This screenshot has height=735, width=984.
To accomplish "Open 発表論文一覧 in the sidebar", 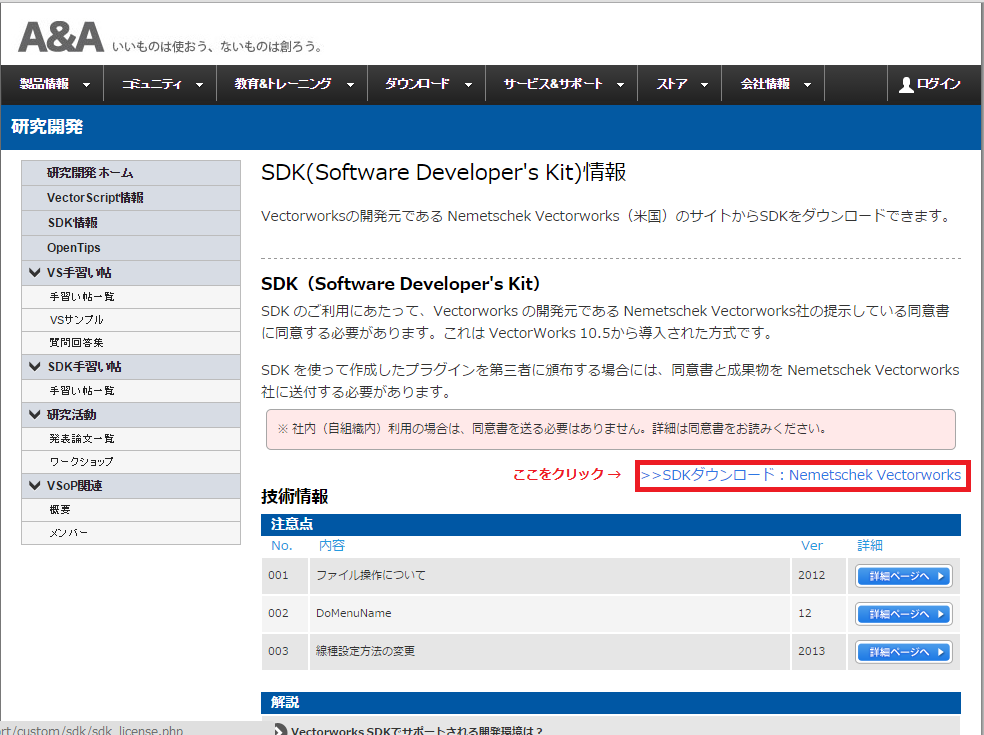I will point(131,439).
